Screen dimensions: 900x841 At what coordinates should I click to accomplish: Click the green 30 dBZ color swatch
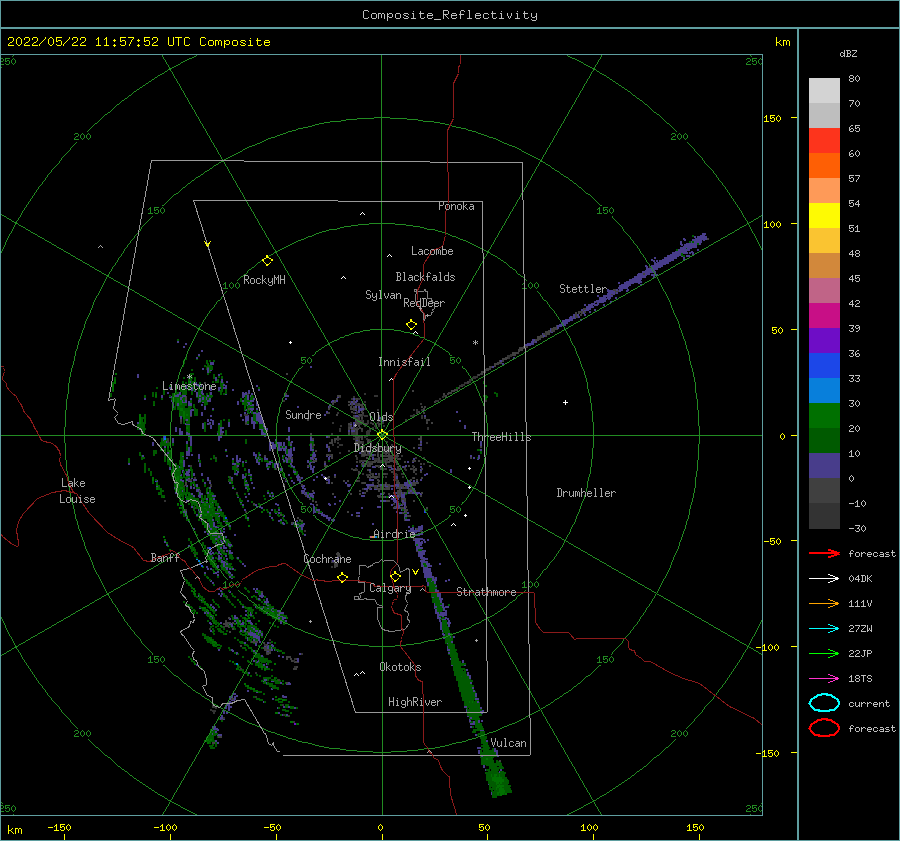824,415
